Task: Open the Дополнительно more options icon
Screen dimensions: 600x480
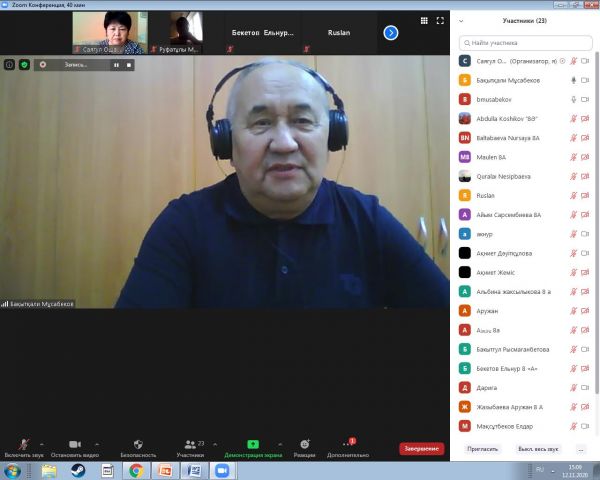Action: tap(347, 445)
